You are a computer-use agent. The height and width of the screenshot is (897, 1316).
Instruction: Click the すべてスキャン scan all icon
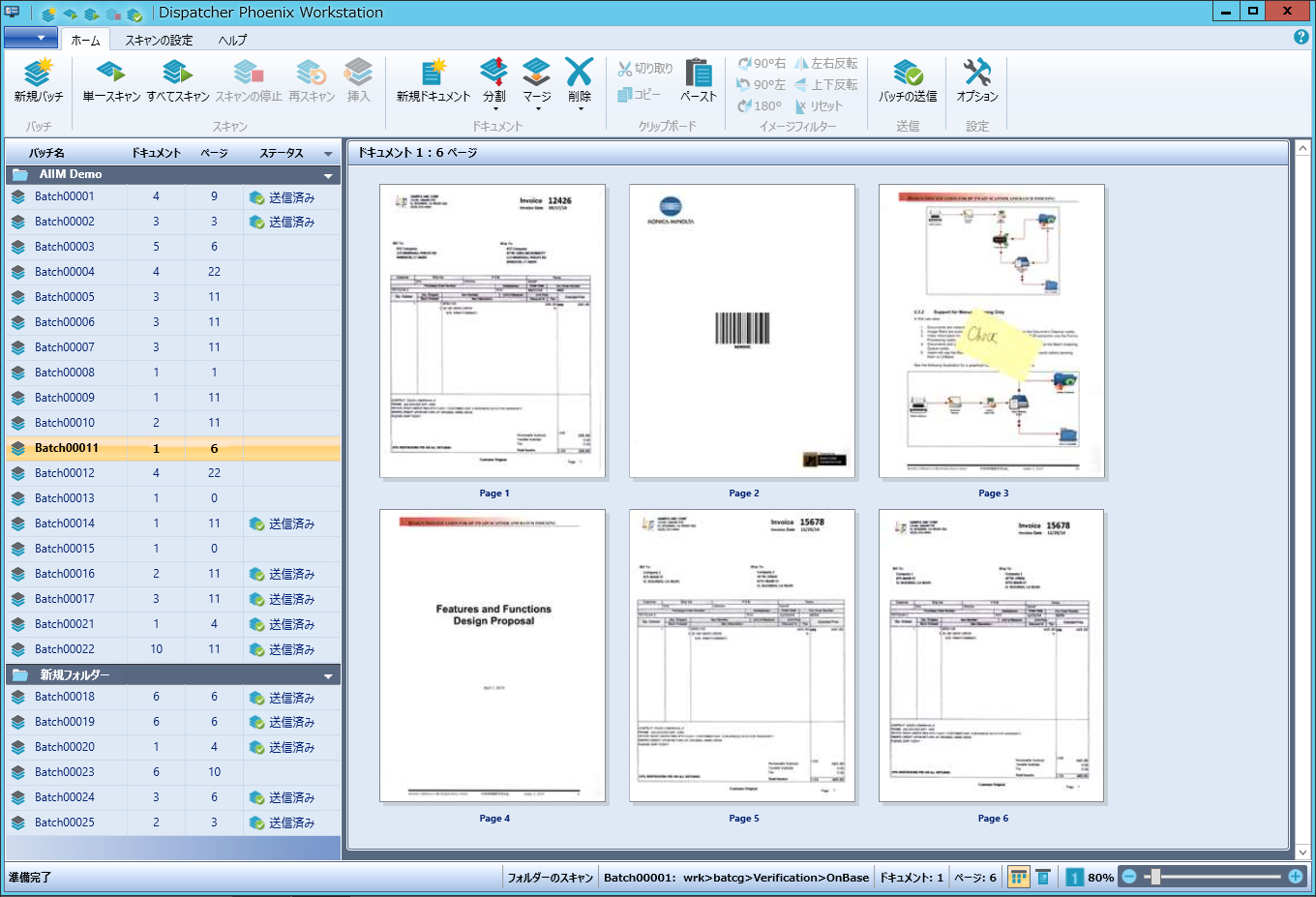tap(177, 75)
